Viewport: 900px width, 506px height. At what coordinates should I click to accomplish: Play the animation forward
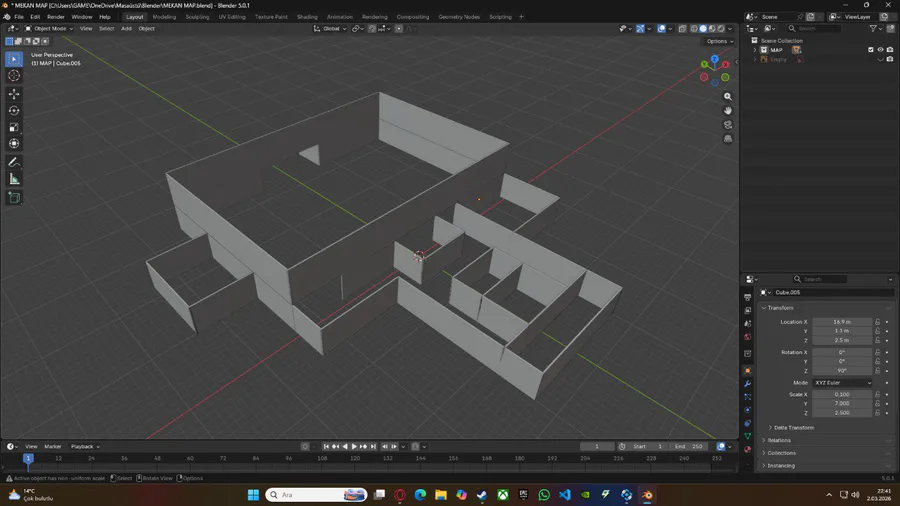[x=354, y=446]
